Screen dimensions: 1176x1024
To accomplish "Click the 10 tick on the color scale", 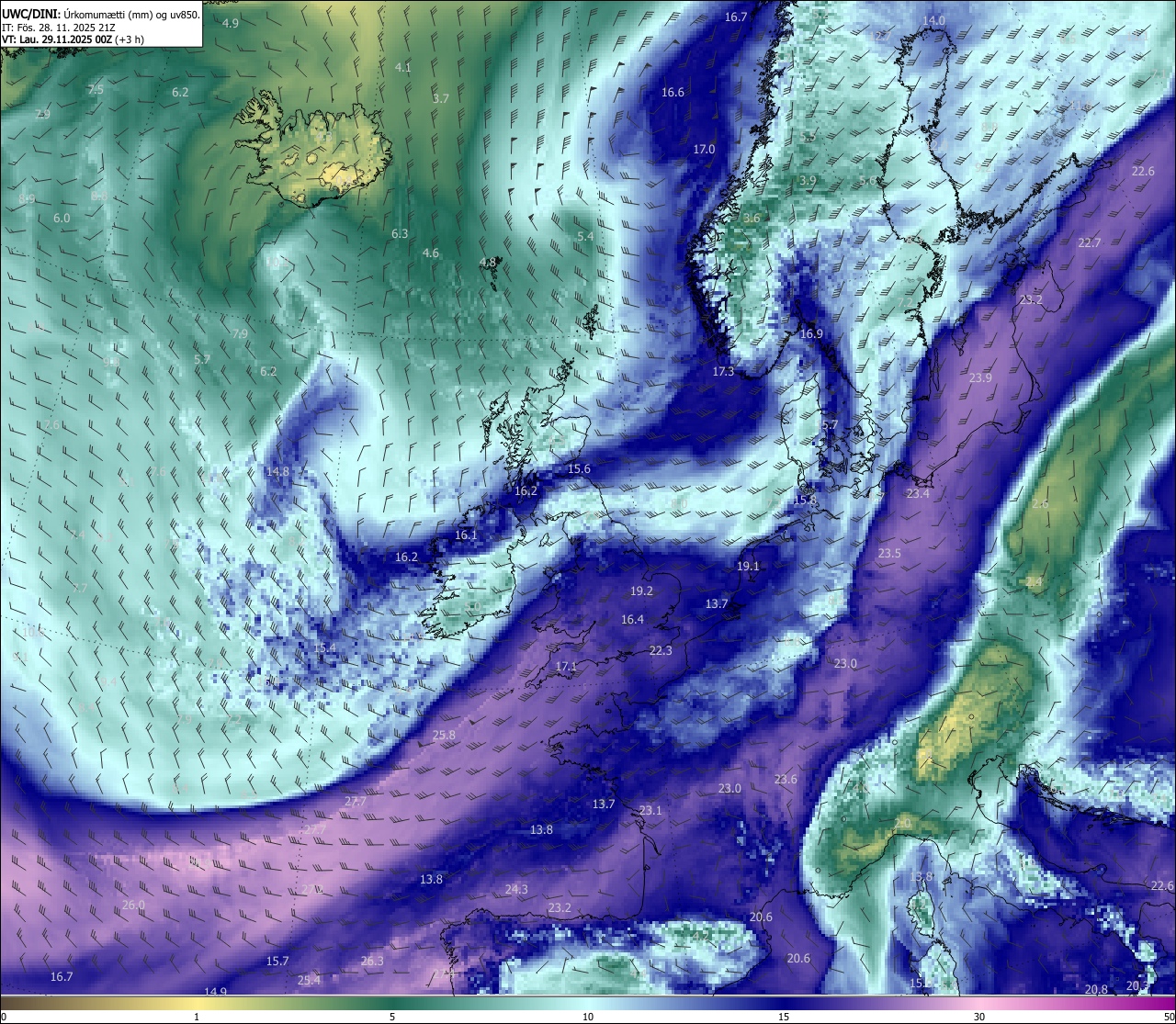I will coord(588,1017).
